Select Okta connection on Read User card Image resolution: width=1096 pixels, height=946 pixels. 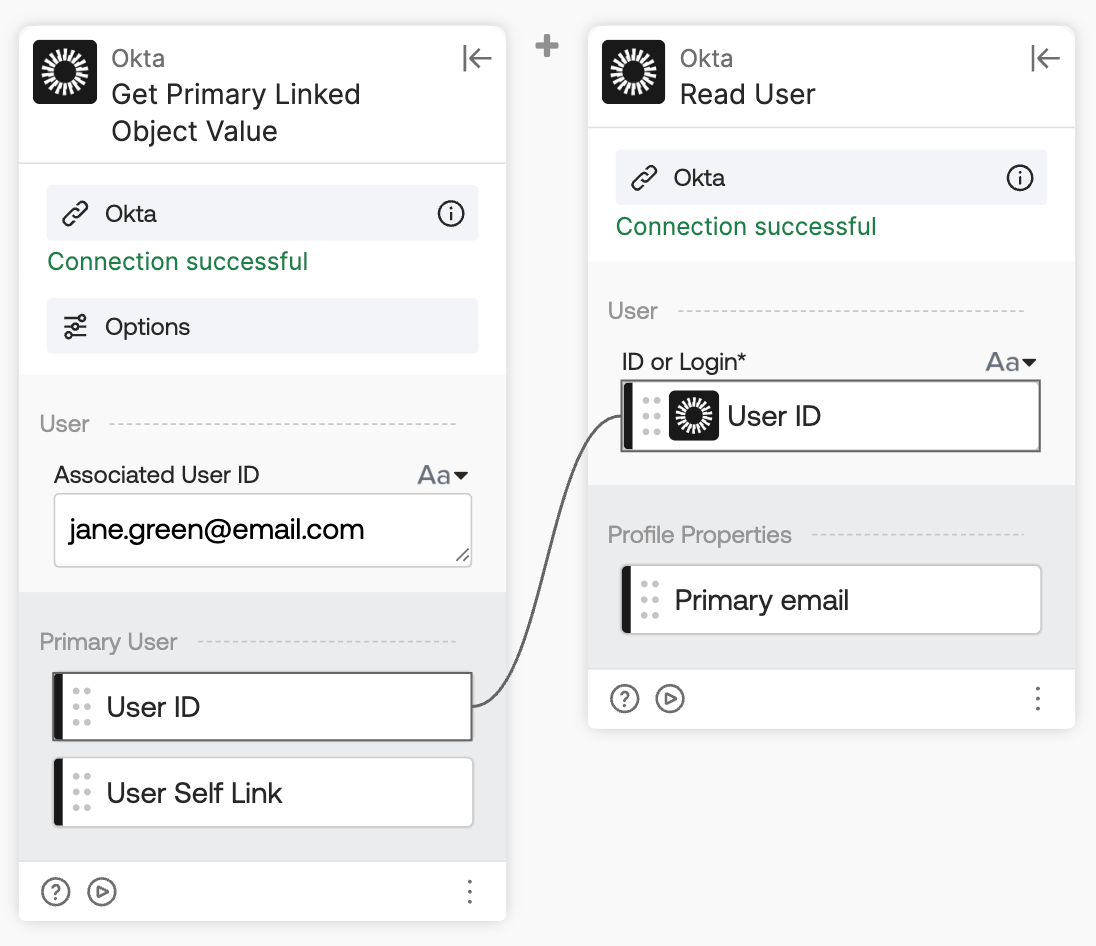coord(831,178)
